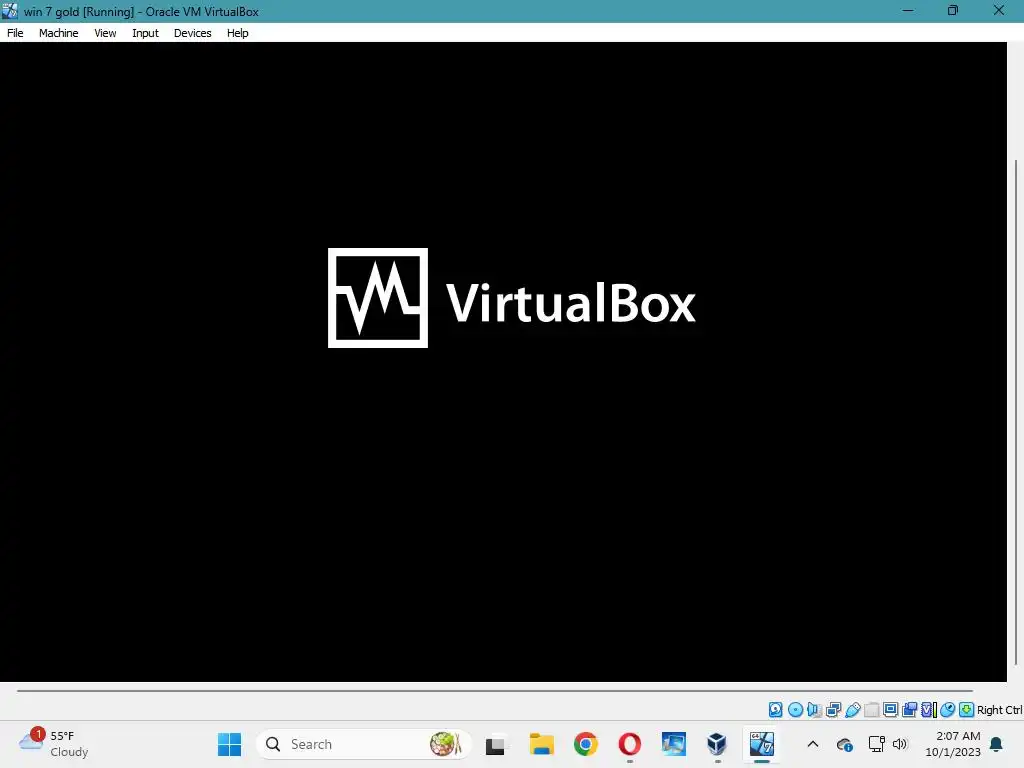1024x768 pixels.
Task: Click the CPU virtualization V status icon
Action: coord(928,710)
